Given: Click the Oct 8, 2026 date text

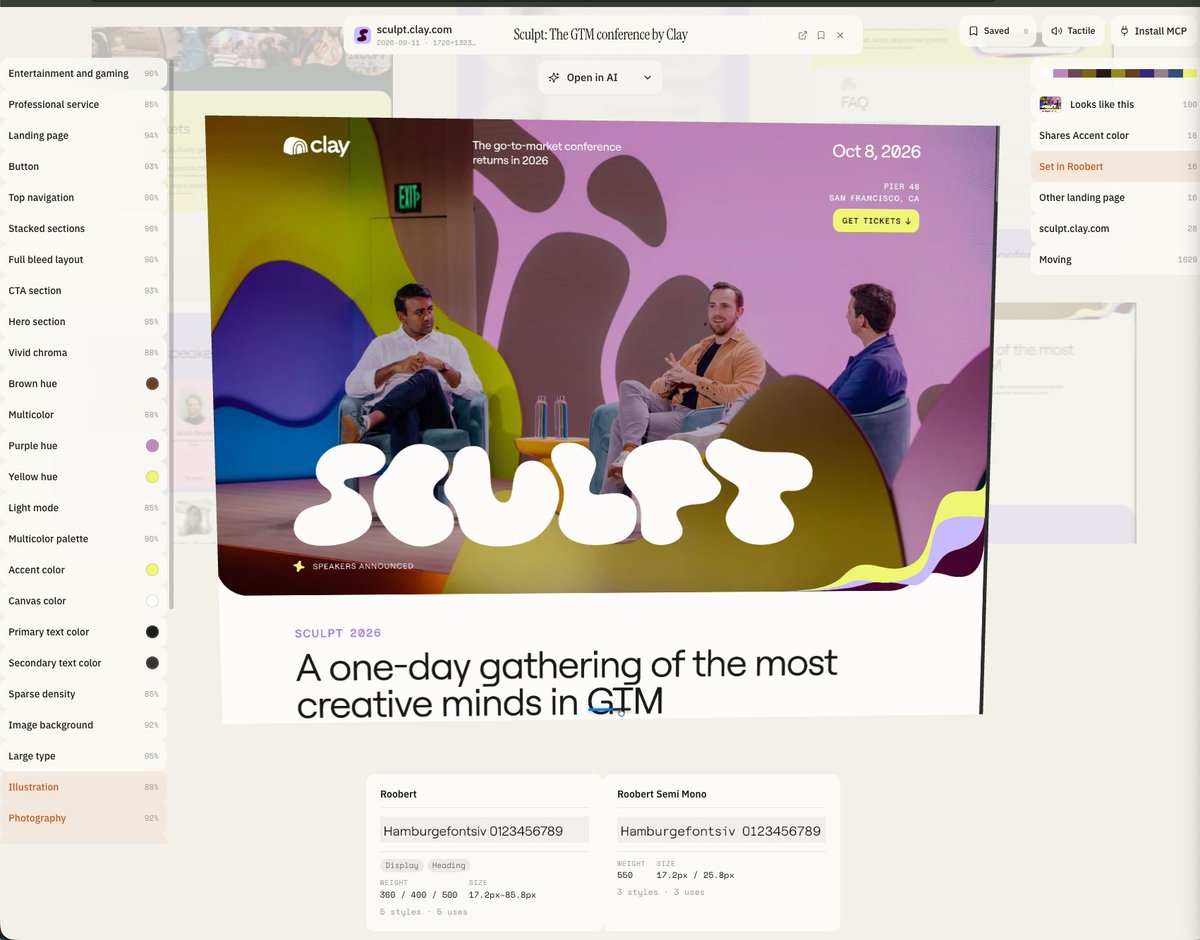Looking at the screenshot, I should pos(877,152).
